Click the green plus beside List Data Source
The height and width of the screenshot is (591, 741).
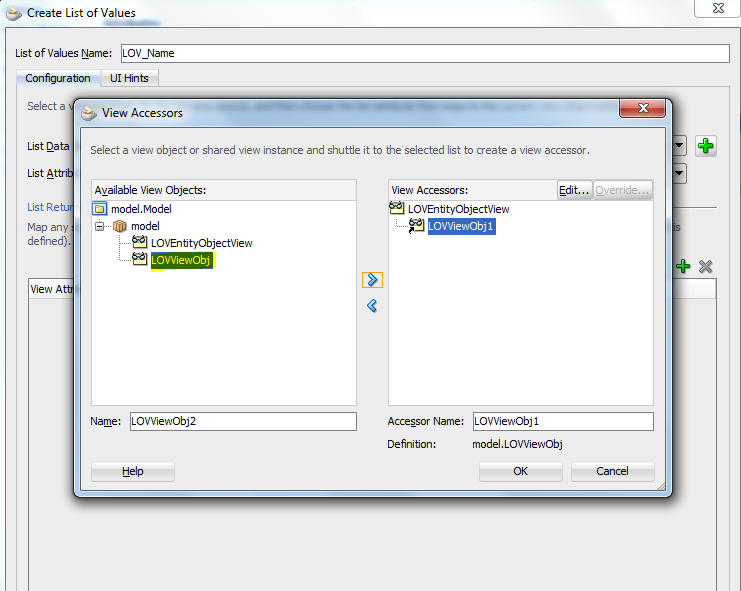(706, 146)
